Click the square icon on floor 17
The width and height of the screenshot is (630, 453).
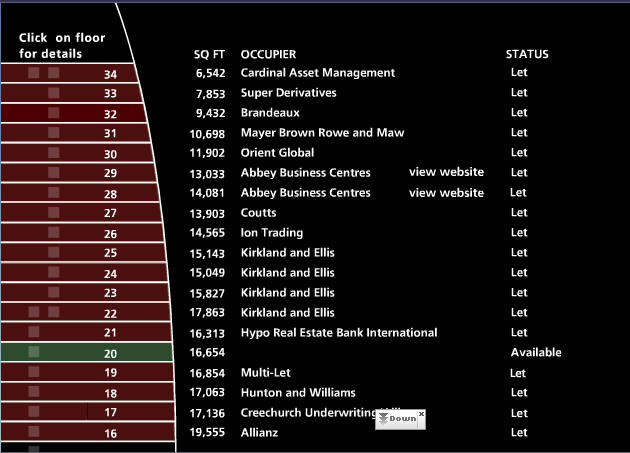pos(34,411)
